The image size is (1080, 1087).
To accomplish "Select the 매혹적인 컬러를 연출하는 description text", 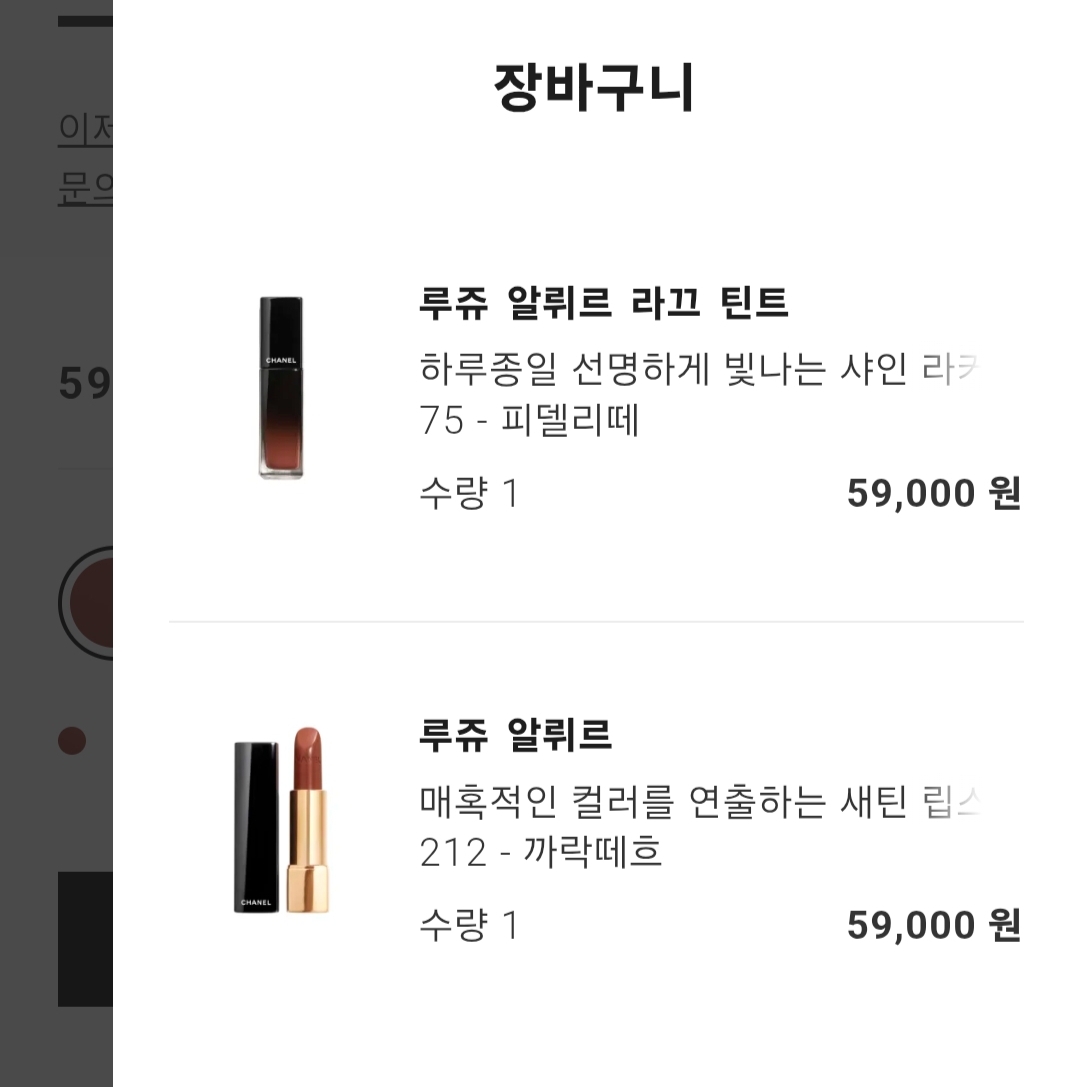I will [700, 801].
